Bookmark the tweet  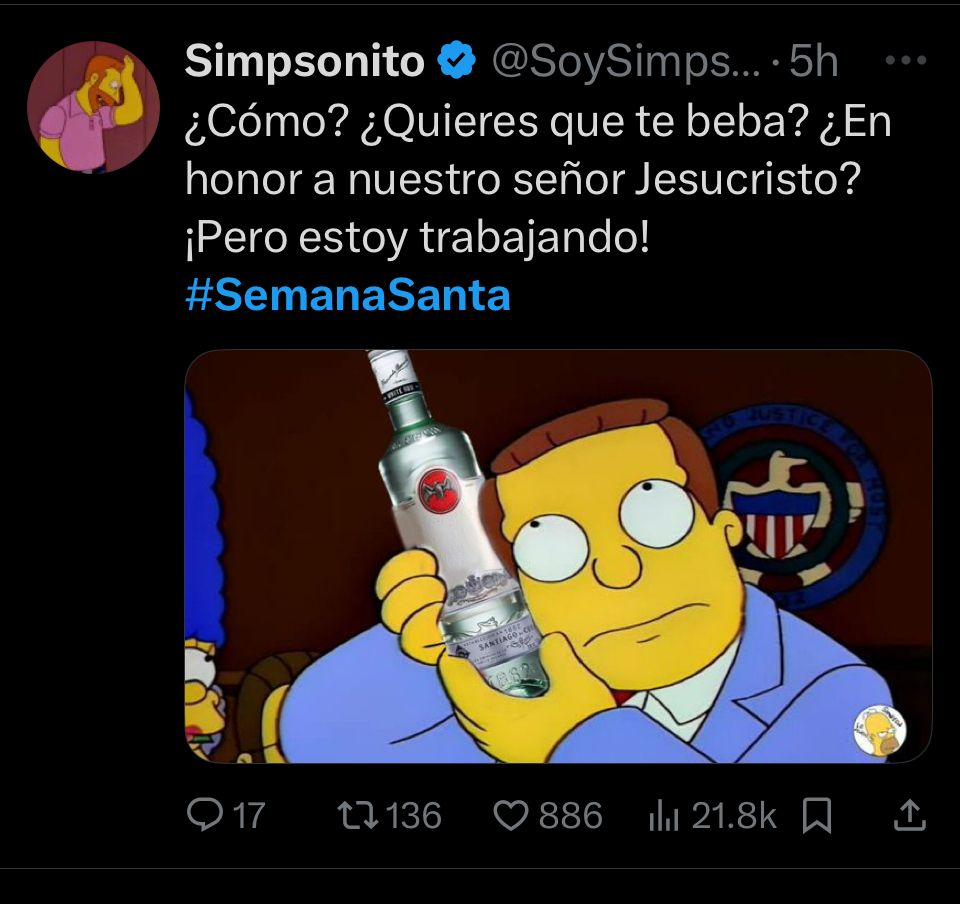click(x=819, y=816)
